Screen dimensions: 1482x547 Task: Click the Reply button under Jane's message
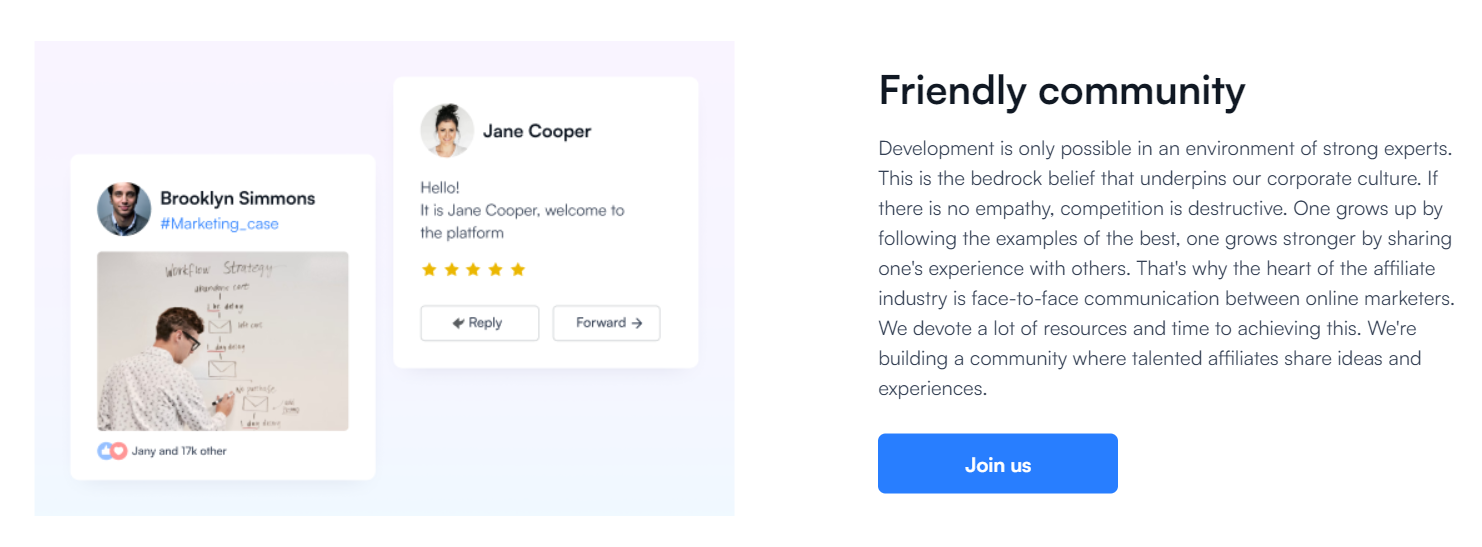(479, 323)
